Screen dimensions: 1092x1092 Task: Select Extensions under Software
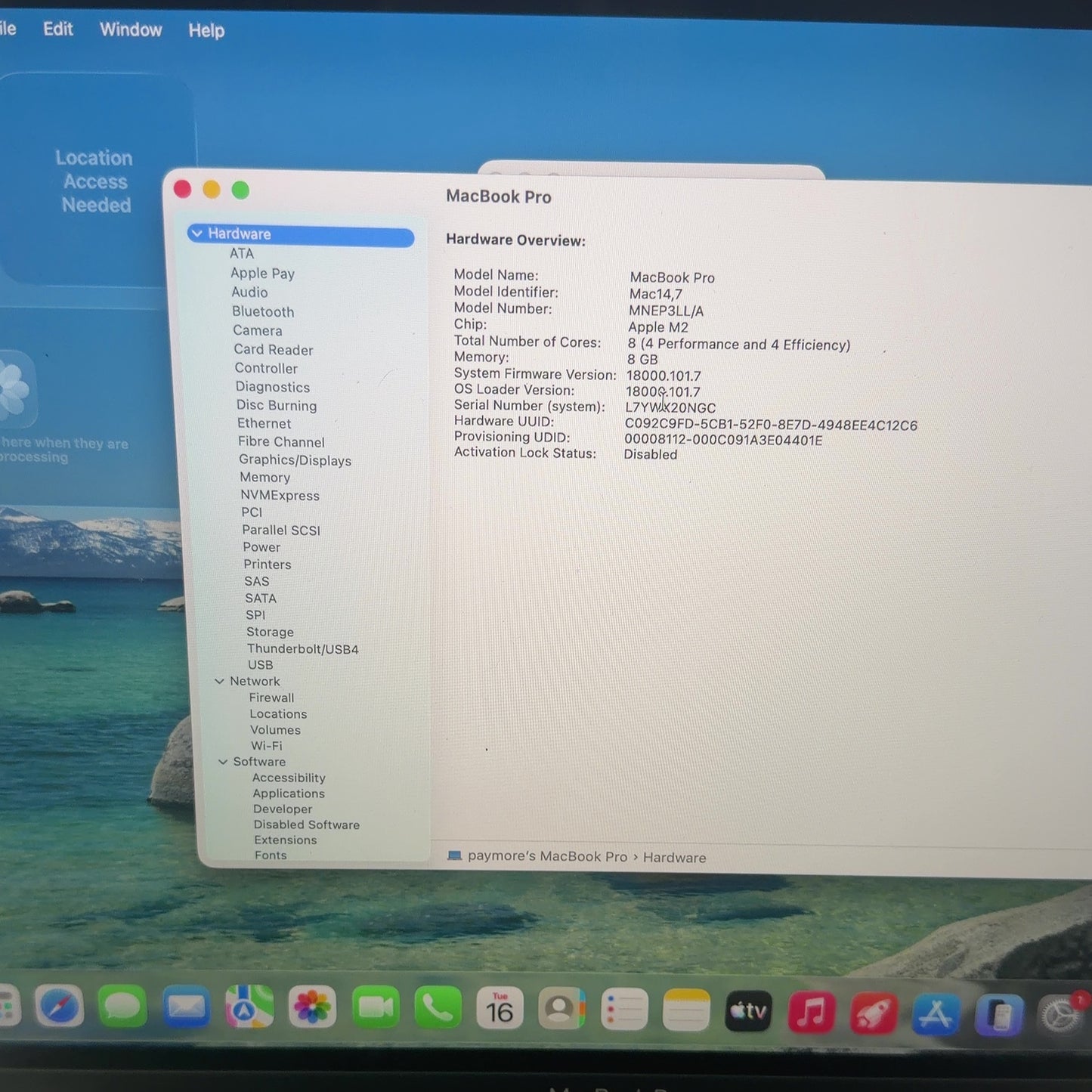tap(285, 840)
